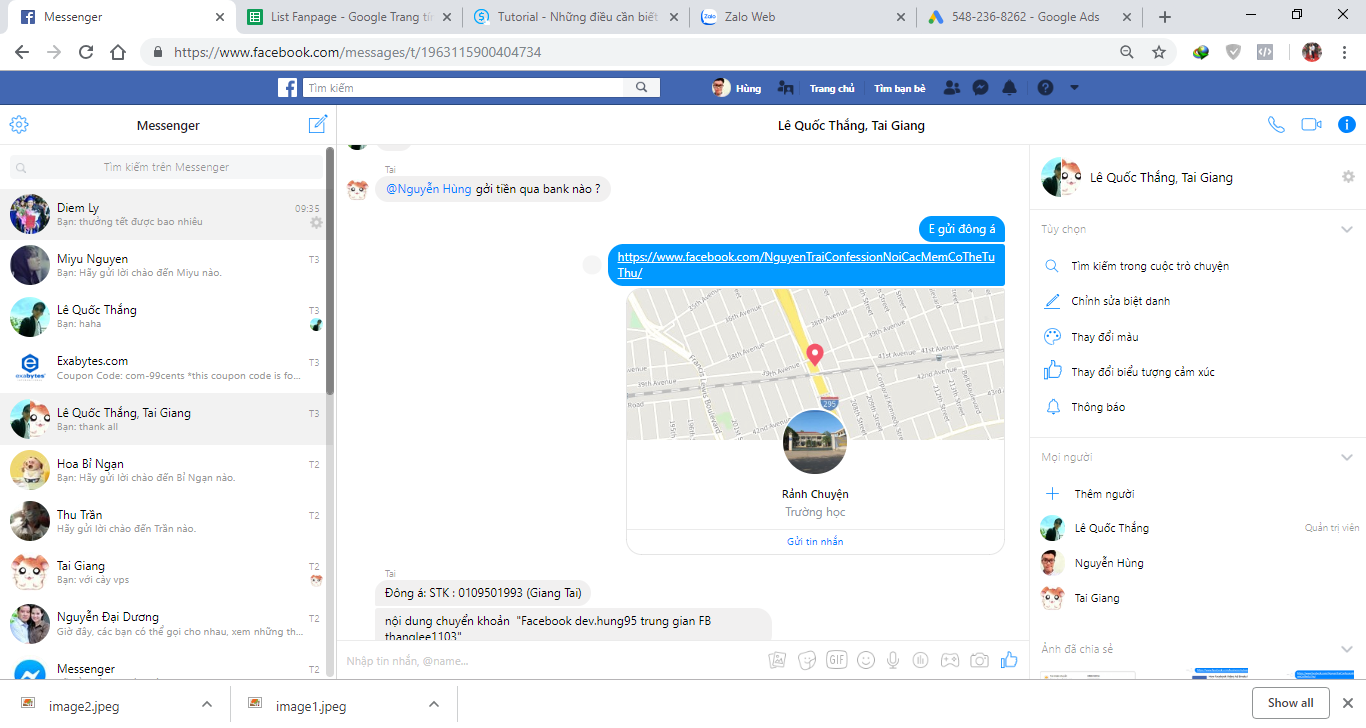
Task: Send a thumbs-up like
Action: click(x=1009, y=660)
